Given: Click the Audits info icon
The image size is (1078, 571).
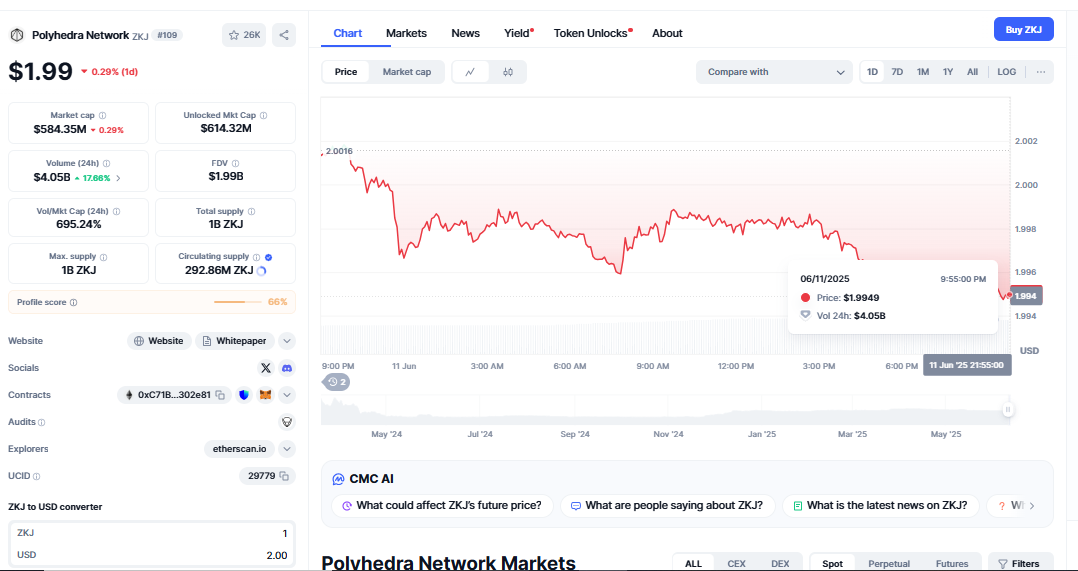Looking at the screenshot, I should tap(42, 422).
